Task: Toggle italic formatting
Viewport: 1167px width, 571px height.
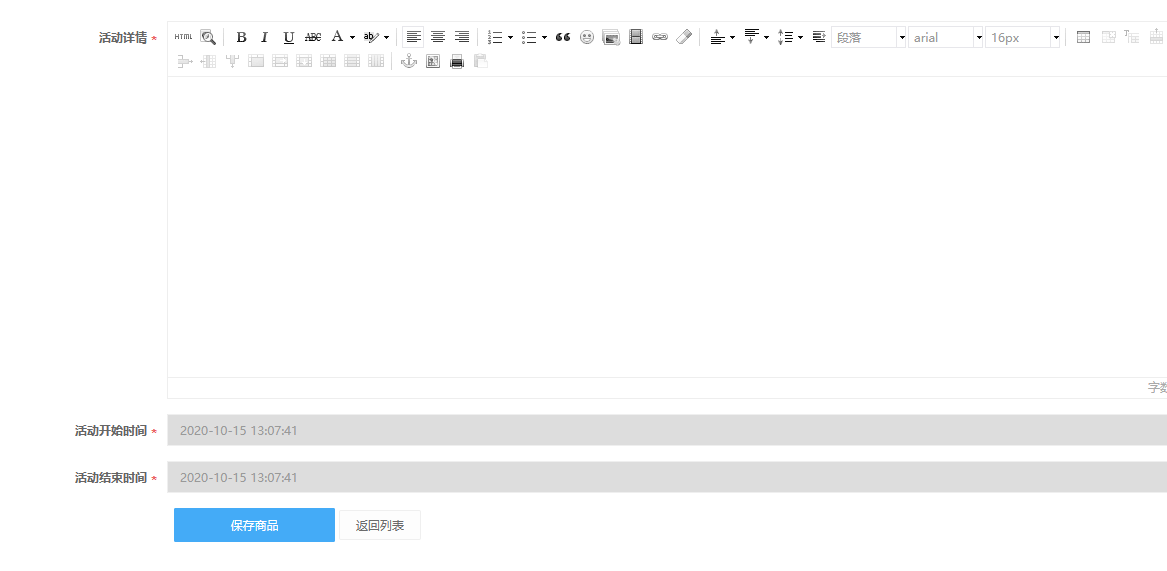Action: pyautogui.click(x=264, y=36)
